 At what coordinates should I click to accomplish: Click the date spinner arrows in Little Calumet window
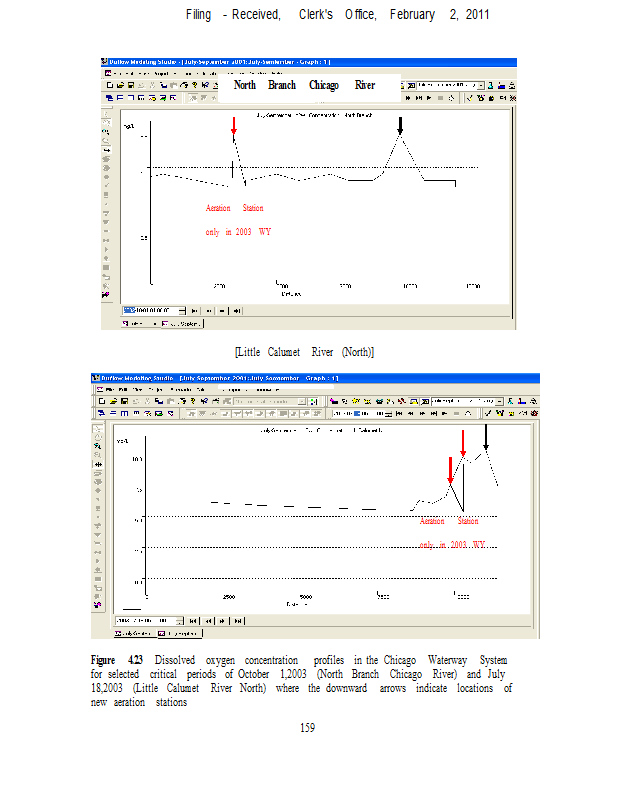point(180,620)
